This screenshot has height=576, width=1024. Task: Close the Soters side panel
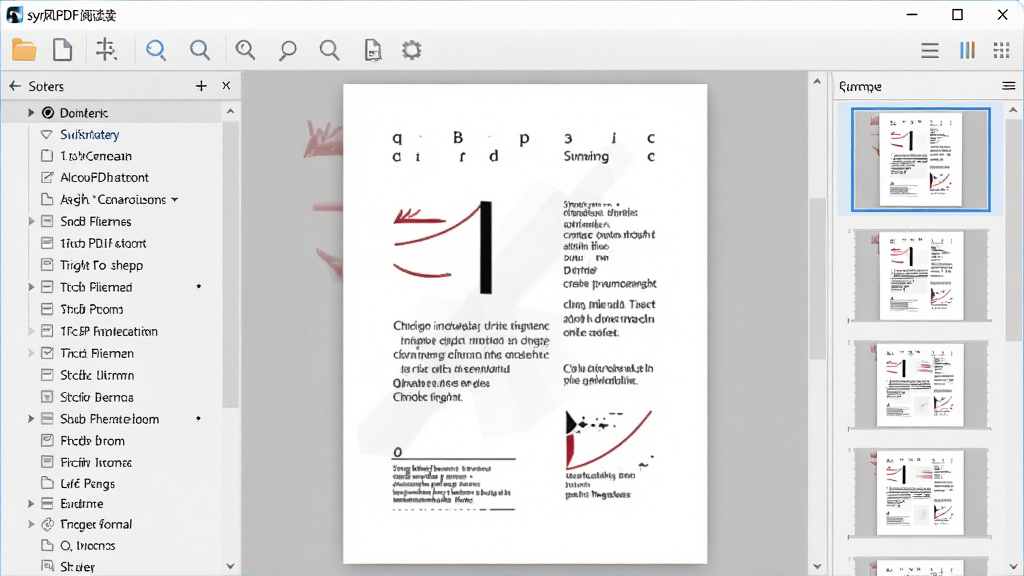point(226,86)
